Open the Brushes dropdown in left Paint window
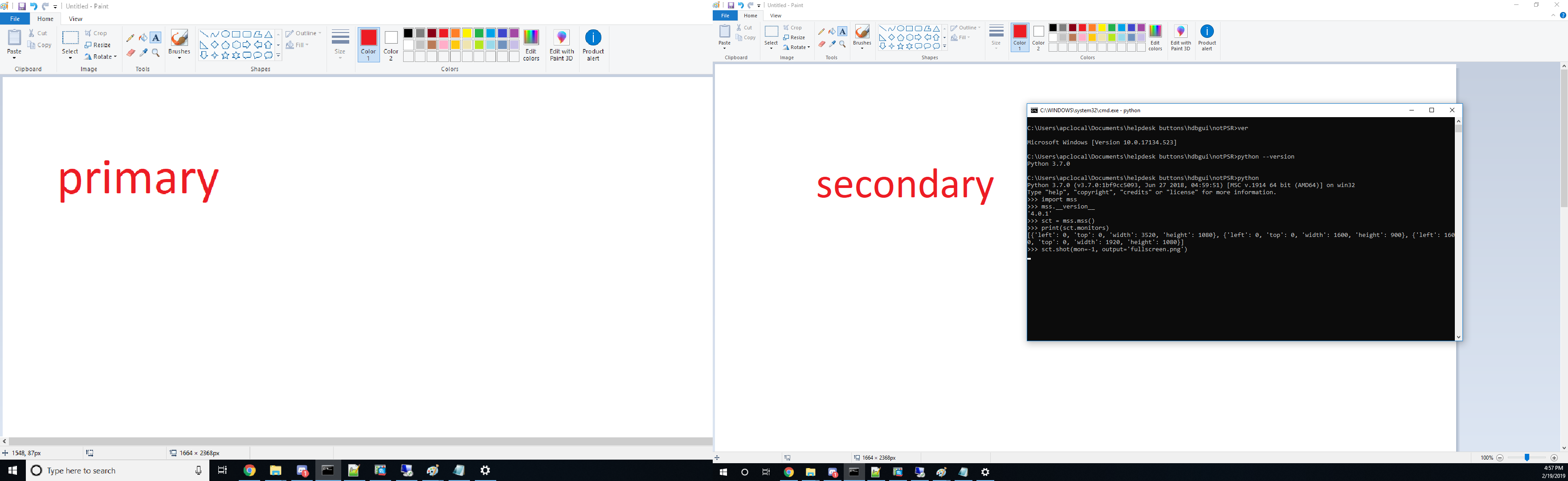 (179, 58)
